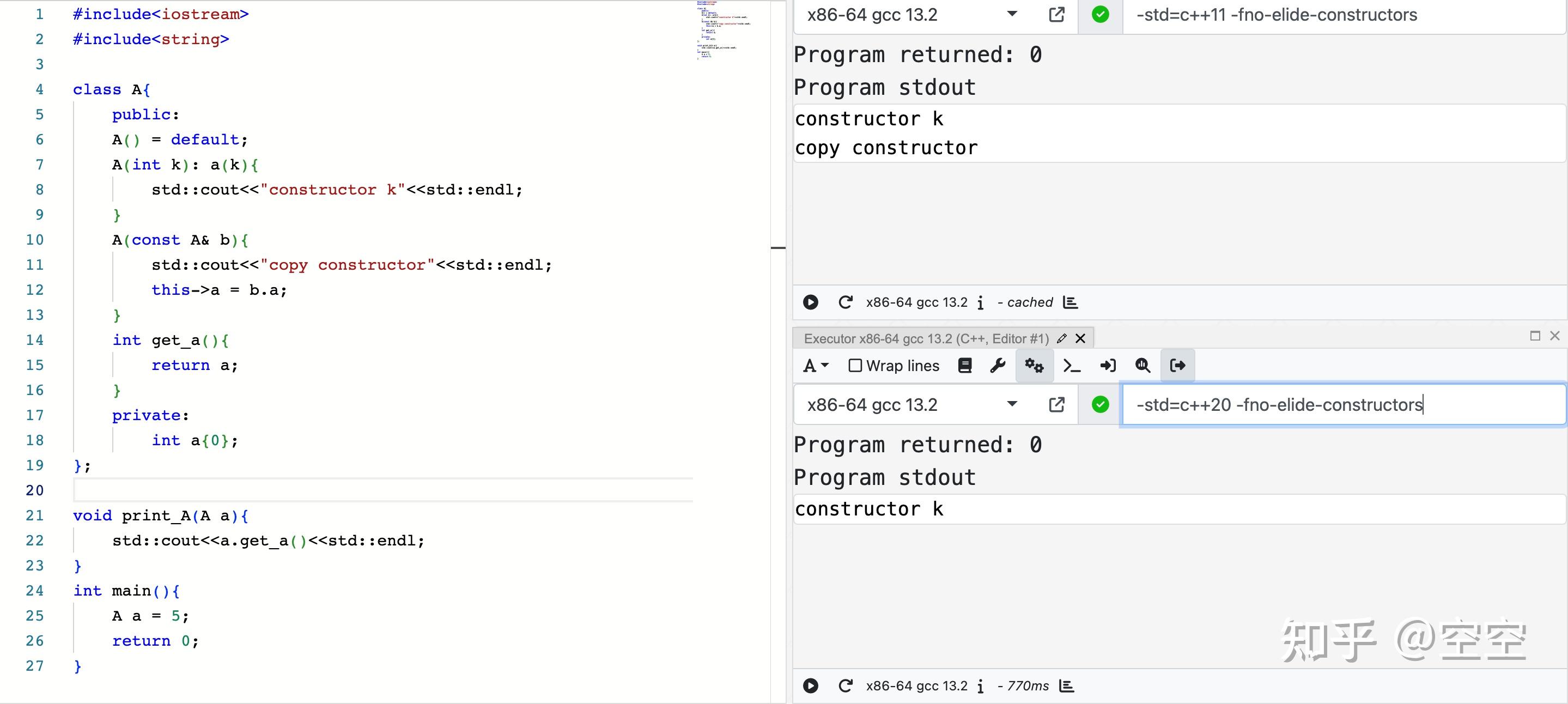This screenshot has width=1568, height=704.
Task: Click the top pane's compiler pop-out icon
Action: pos(1058,15)
